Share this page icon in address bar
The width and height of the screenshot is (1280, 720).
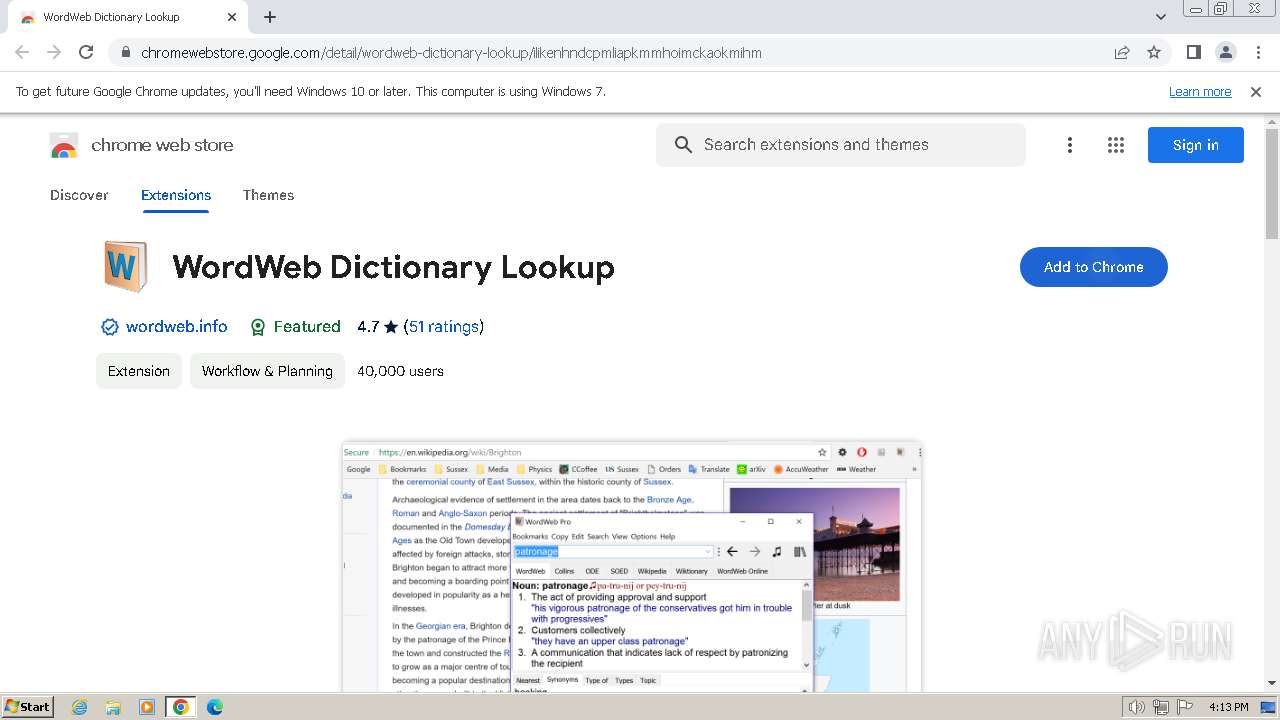(1122, 52)
